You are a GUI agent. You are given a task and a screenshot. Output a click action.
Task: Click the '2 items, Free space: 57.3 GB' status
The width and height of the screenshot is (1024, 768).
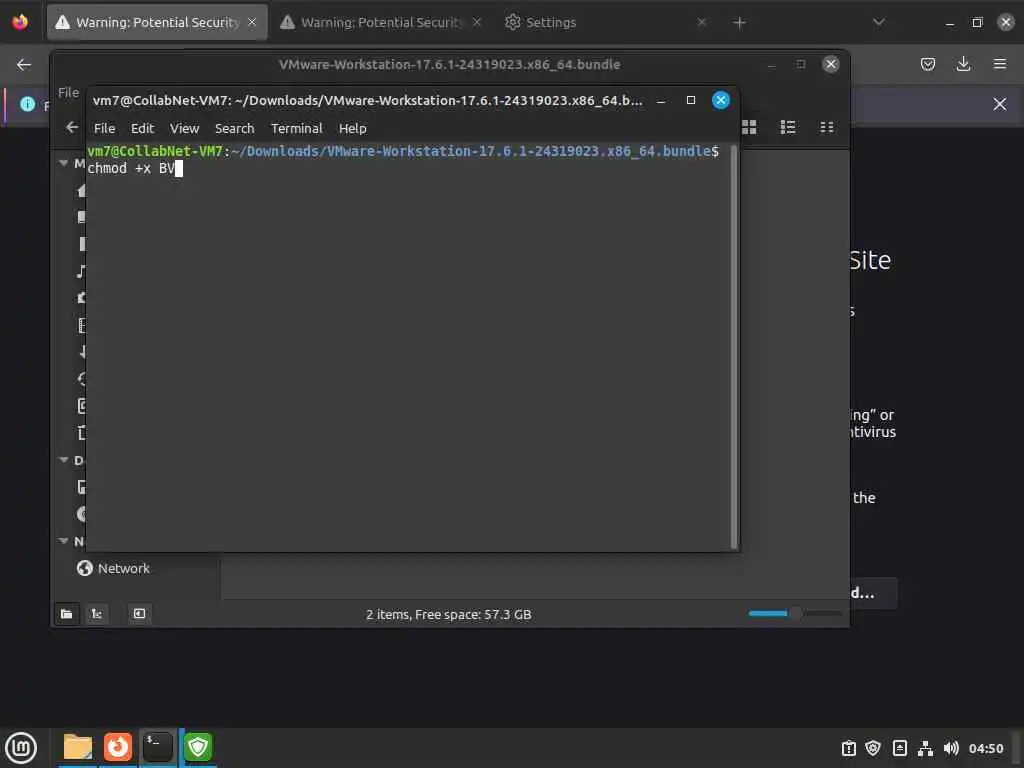449,615
